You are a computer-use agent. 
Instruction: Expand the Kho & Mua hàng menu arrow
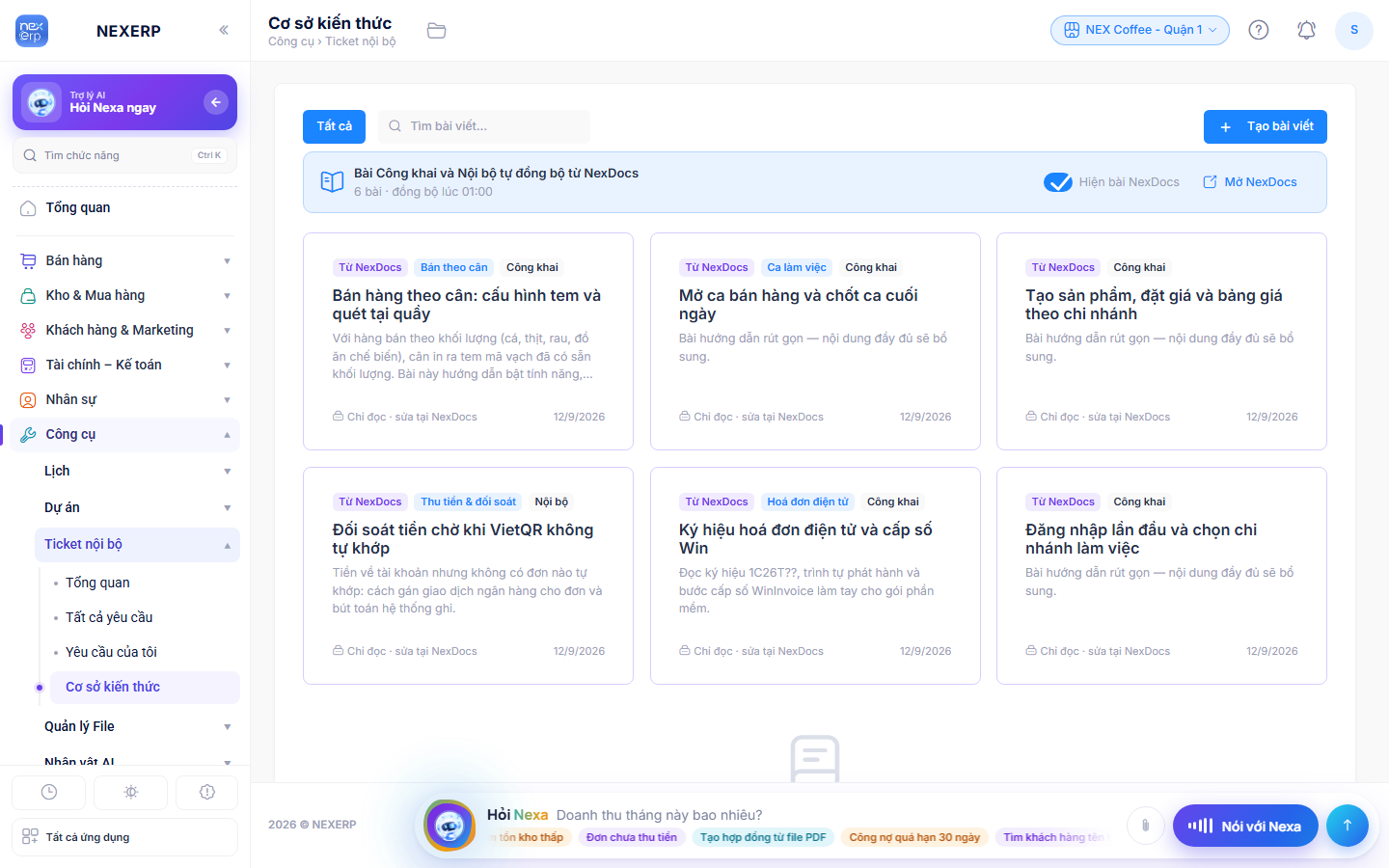pos(228,296)
